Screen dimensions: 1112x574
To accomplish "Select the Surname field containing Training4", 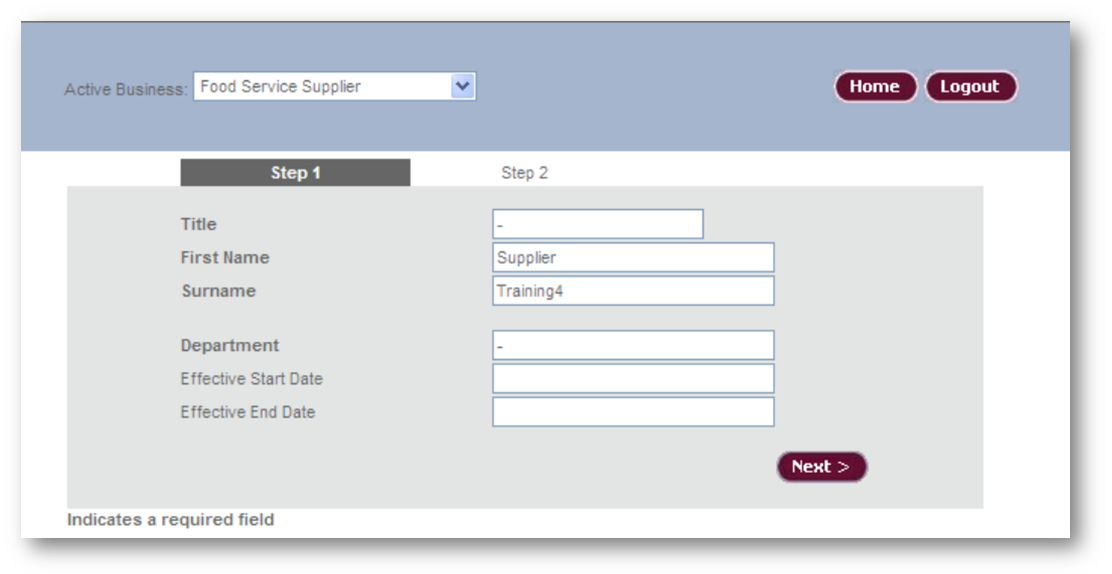I will pyautogui.click(x=633, y=291).
